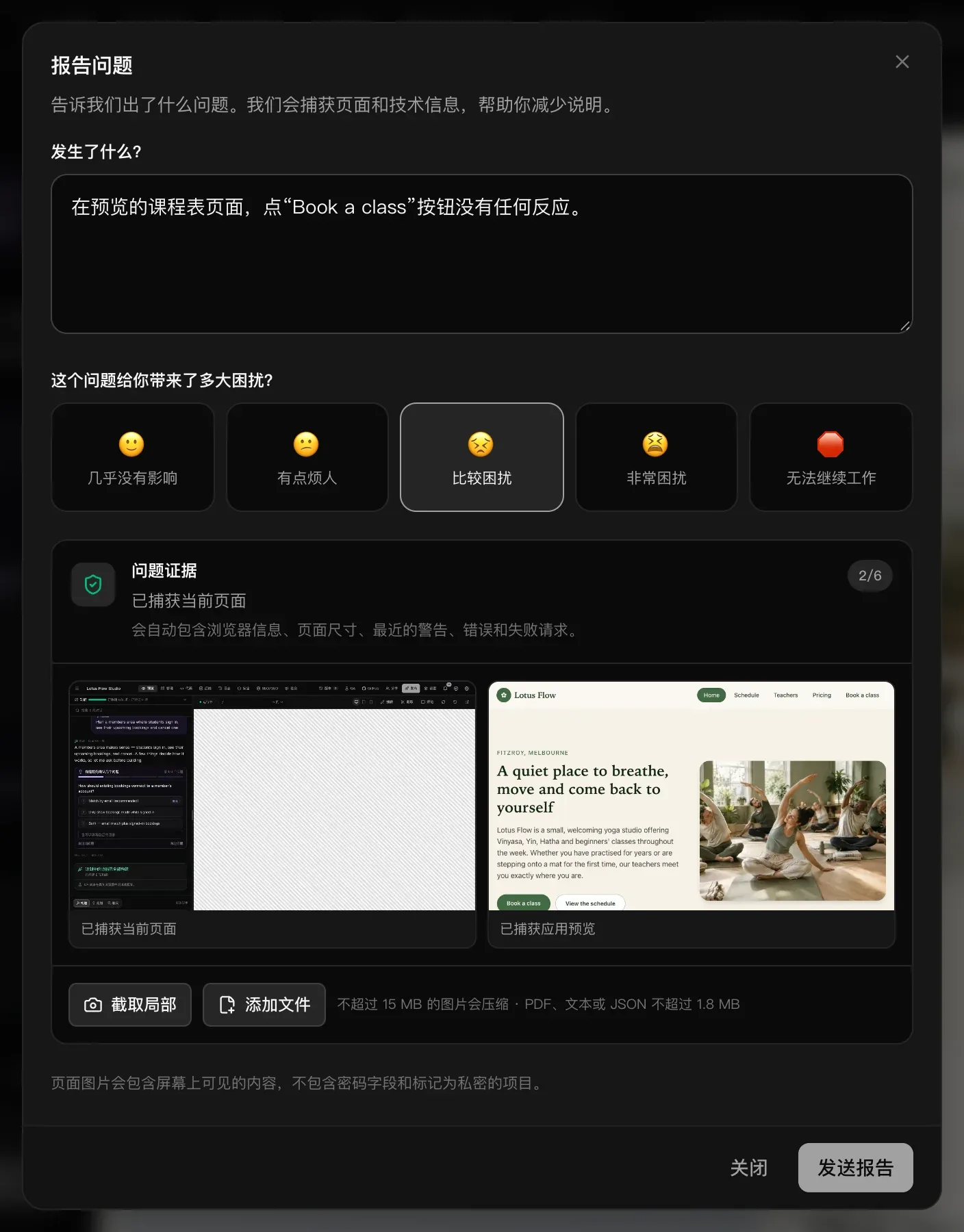The image size is (964, 1232).
Task: Open the captured Lotus Flow Studio editor page thumbnail
Action: pos(272,814)
